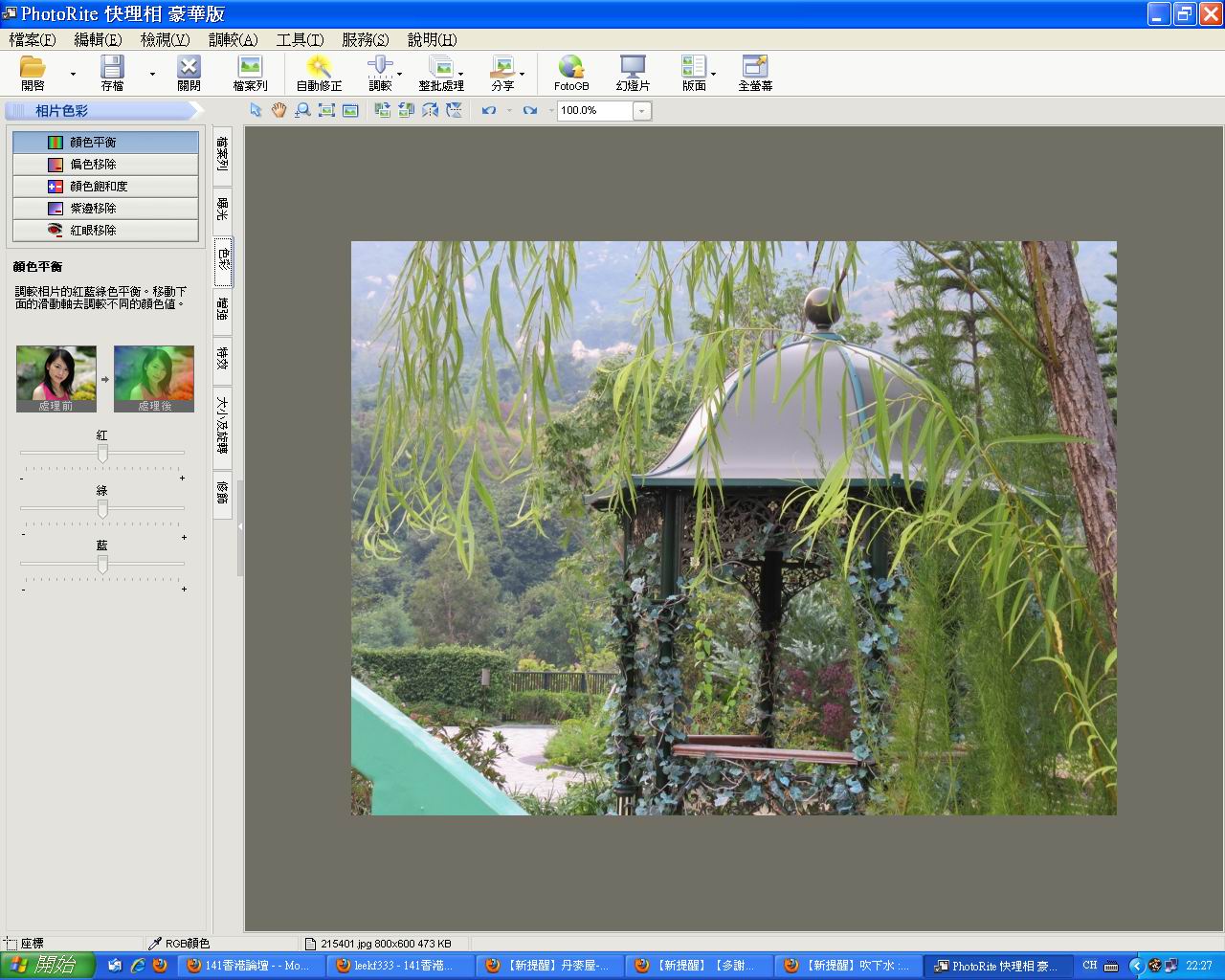Screen dimensions: 1225x980
Task: Open the 曝光 exposure side tab
Action: [222, 208]
